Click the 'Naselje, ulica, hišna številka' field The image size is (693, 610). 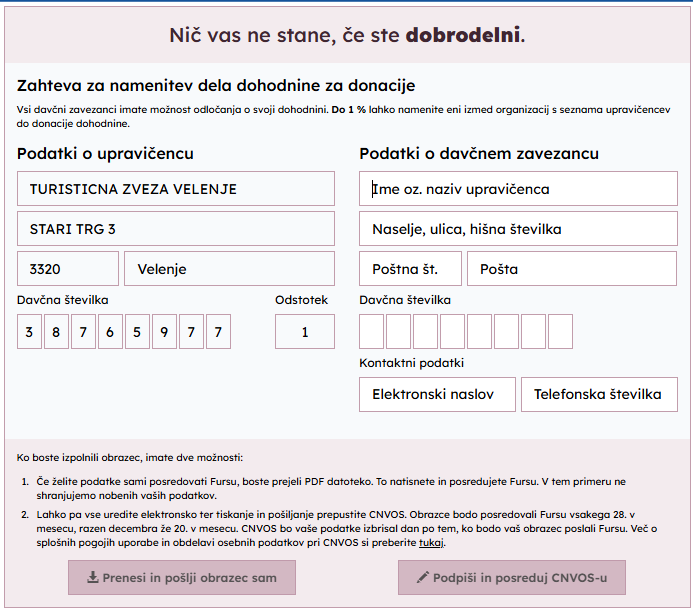click(x=518, y=229)
